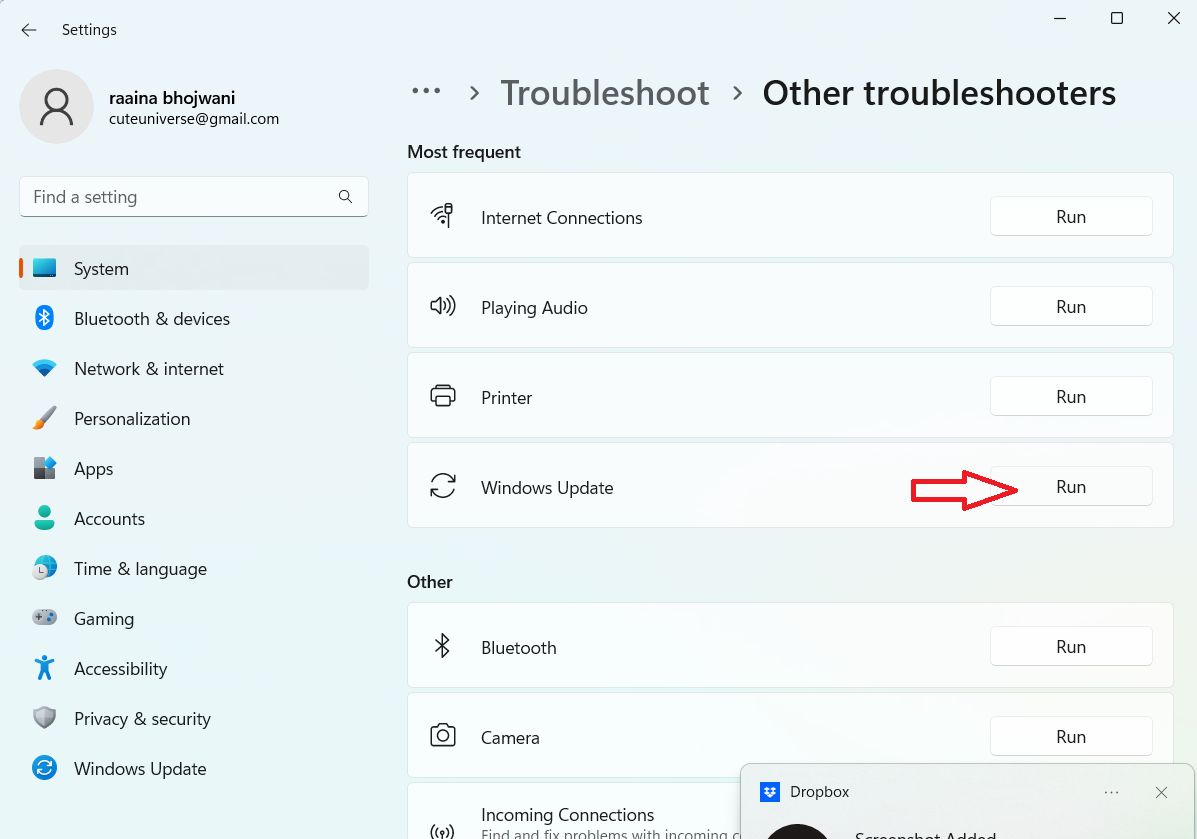Click the Find a setting field

coord(180,197)
